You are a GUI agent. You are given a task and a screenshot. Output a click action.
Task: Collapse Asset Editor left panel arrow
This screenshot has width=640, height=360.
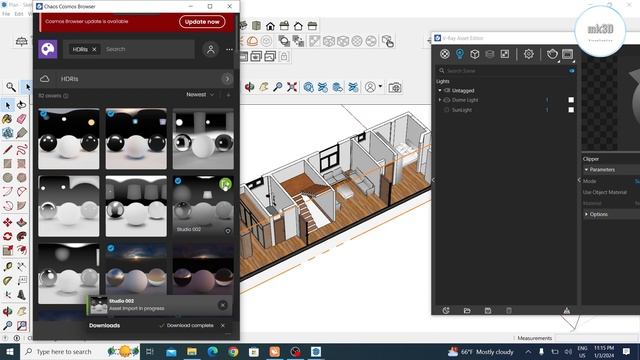[x=433, y=180]
